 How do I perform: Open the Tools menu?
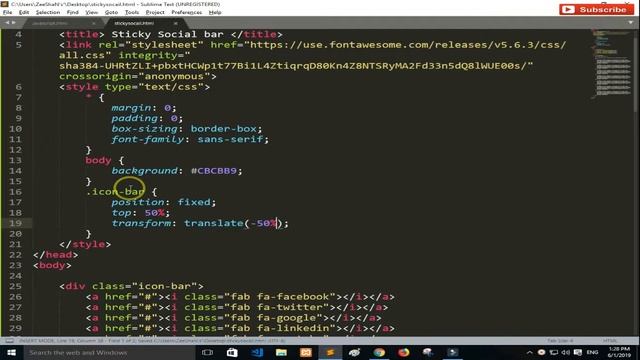tap(132, 12)
